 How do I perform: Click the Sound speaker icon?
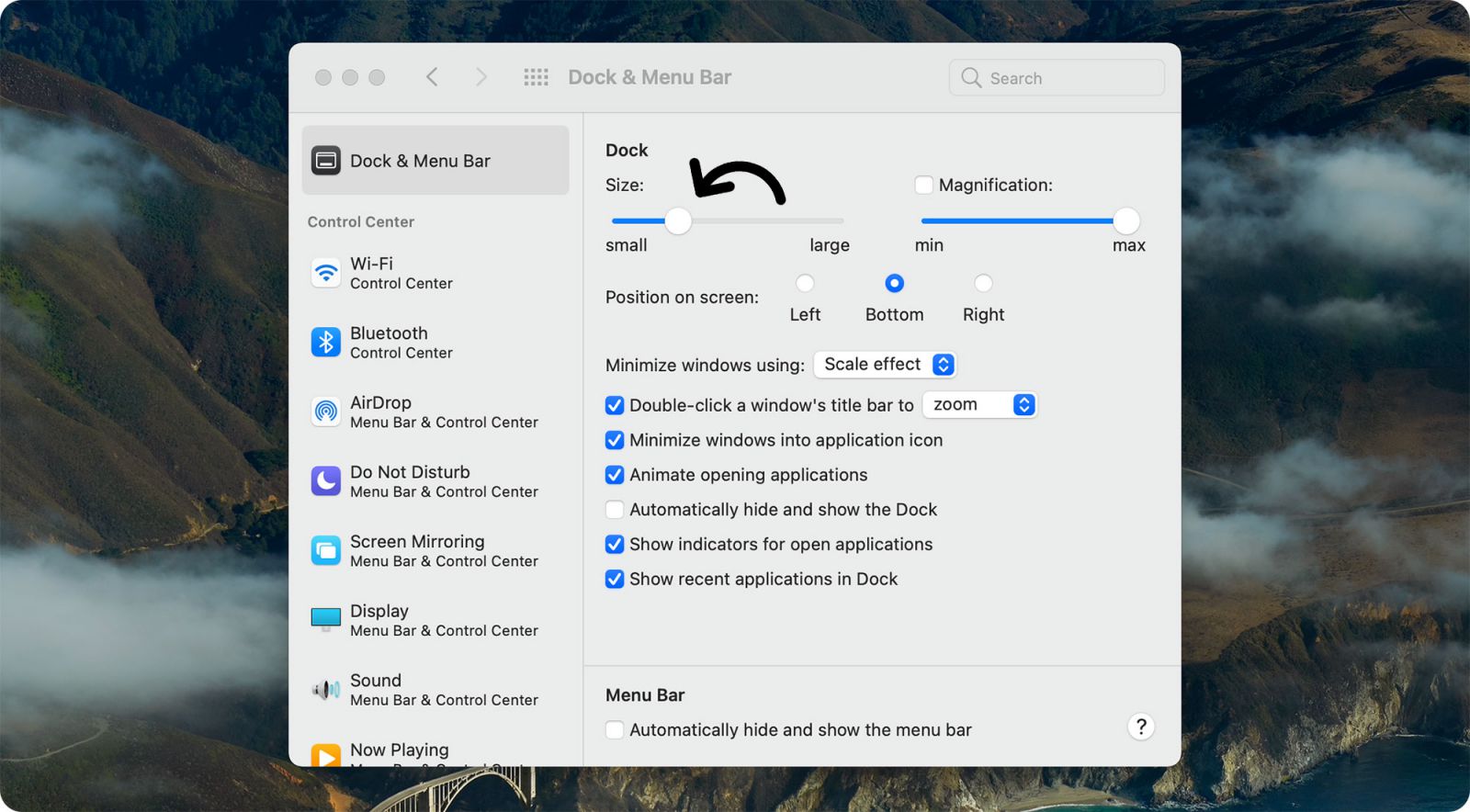pyautogui.click(x=325, y=690)
